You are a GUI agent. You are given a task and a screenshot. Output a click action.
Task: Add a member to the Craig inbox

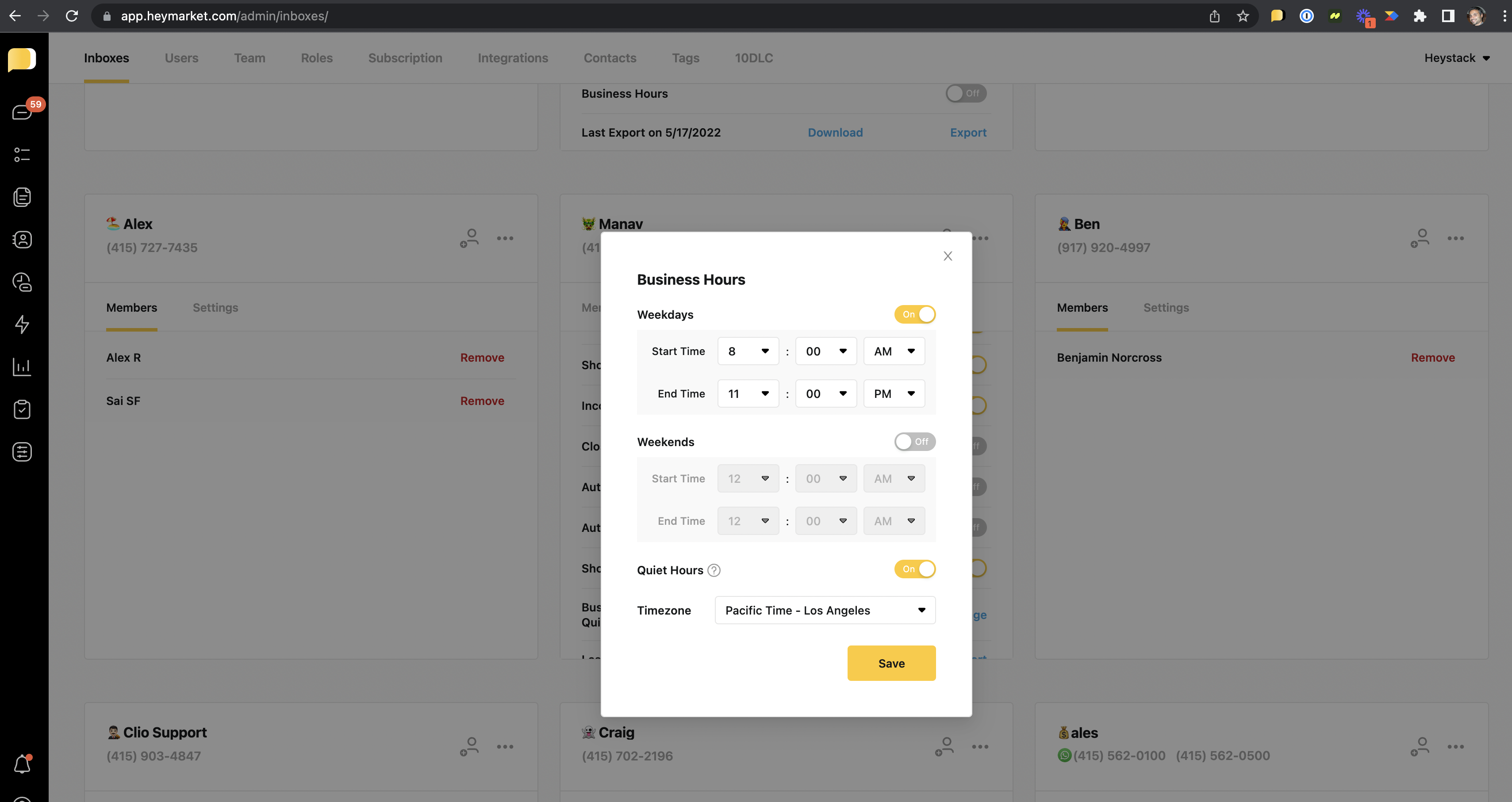(944, 747)
